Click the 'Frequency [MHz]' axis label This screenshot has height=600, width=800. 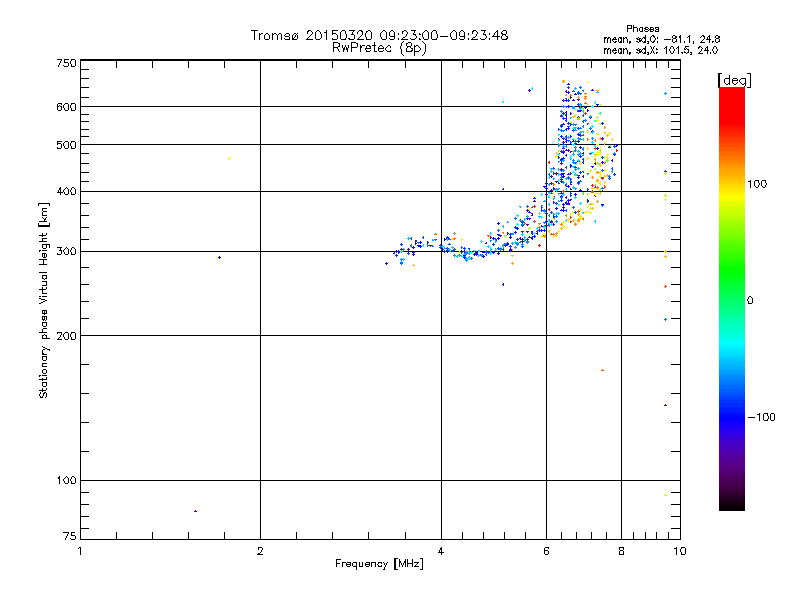(379, 564)
